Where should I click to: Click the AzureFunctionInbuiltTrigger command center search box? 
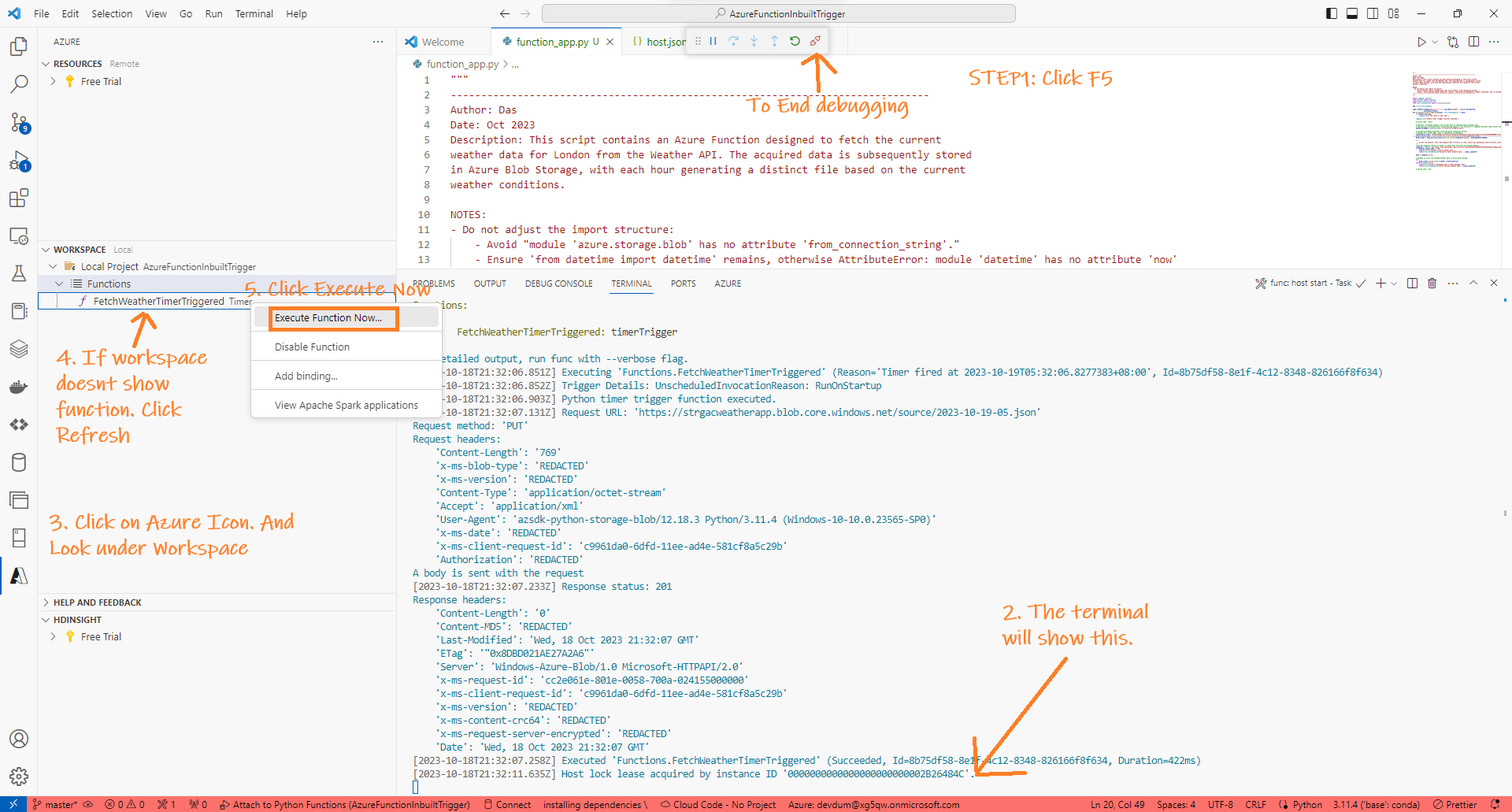tap(779, 13)
